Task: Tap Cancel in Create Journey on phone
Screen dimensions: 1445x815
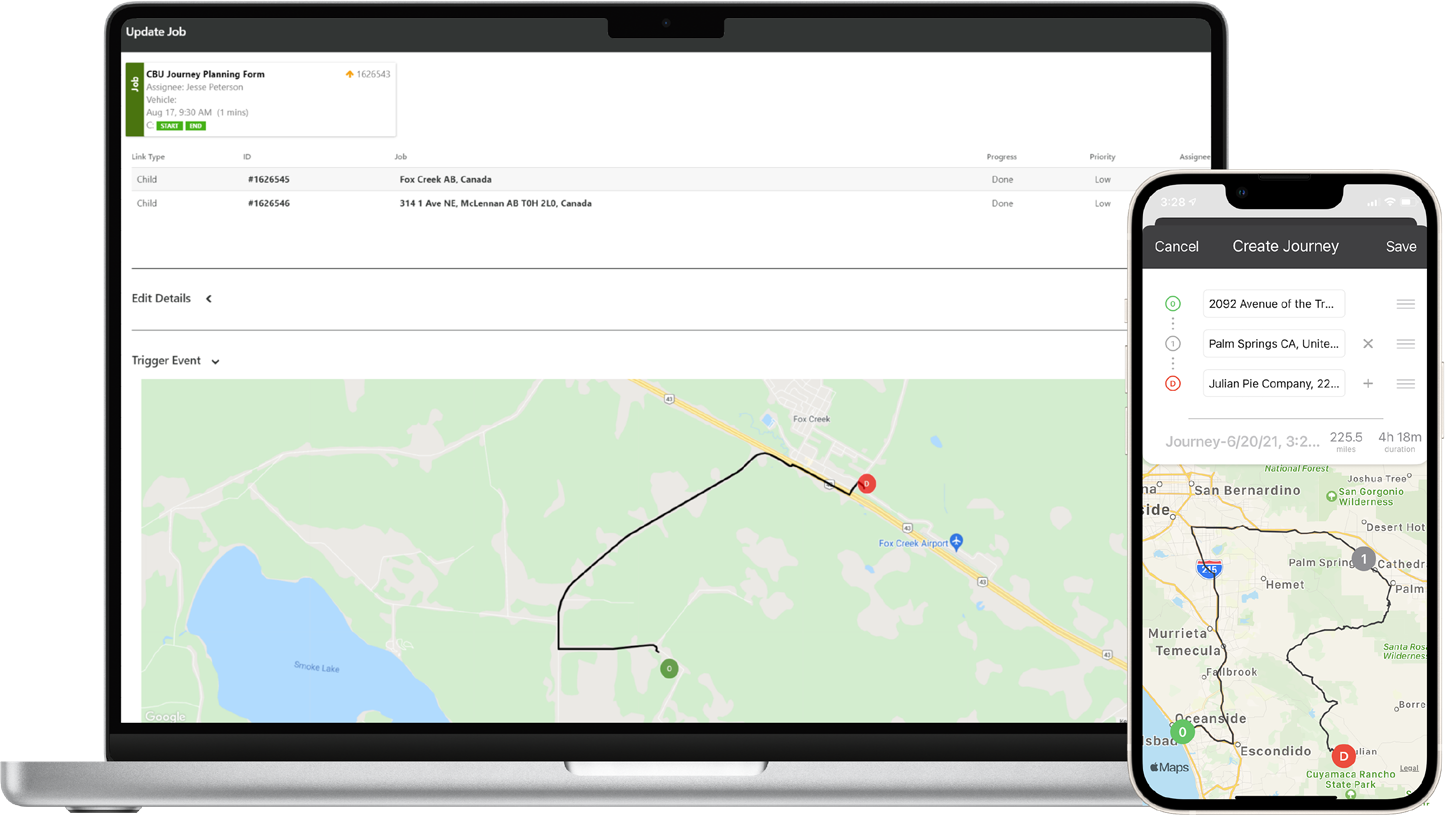Action: [x=1176, y=246]
